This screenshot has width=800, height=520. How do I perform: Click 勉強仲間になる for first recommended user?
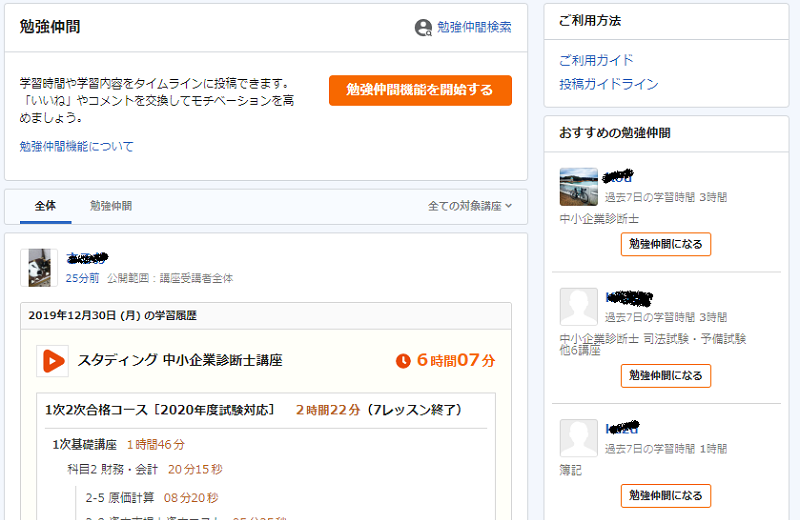pos(665,244)
